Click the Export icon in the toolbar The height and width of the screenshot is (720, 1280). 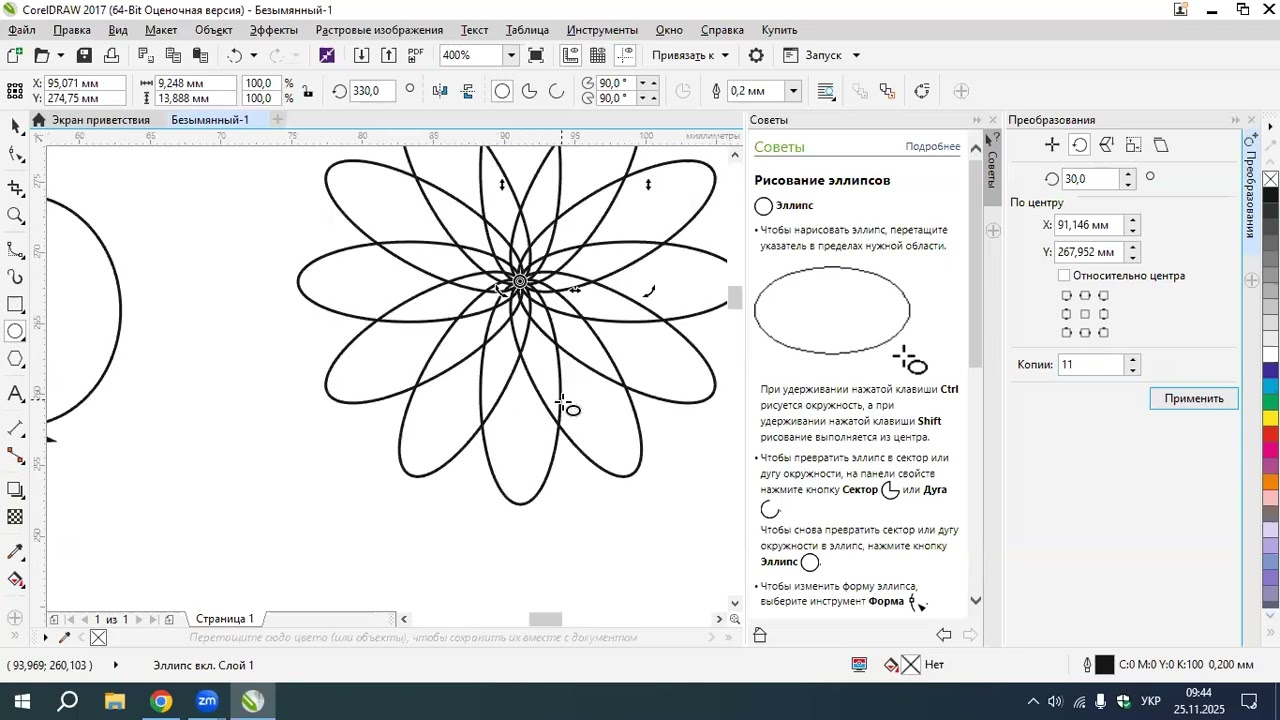click(388, 55)
